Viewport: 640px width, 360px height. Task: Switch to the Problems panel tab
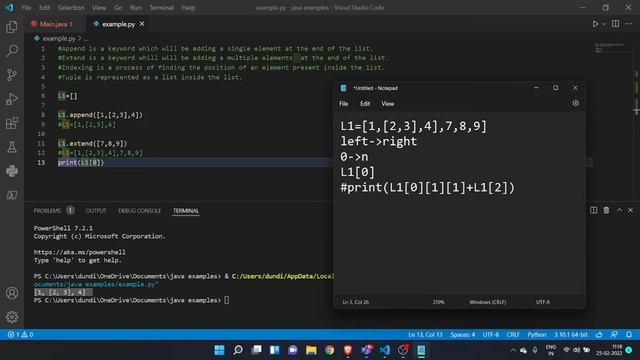47,211
